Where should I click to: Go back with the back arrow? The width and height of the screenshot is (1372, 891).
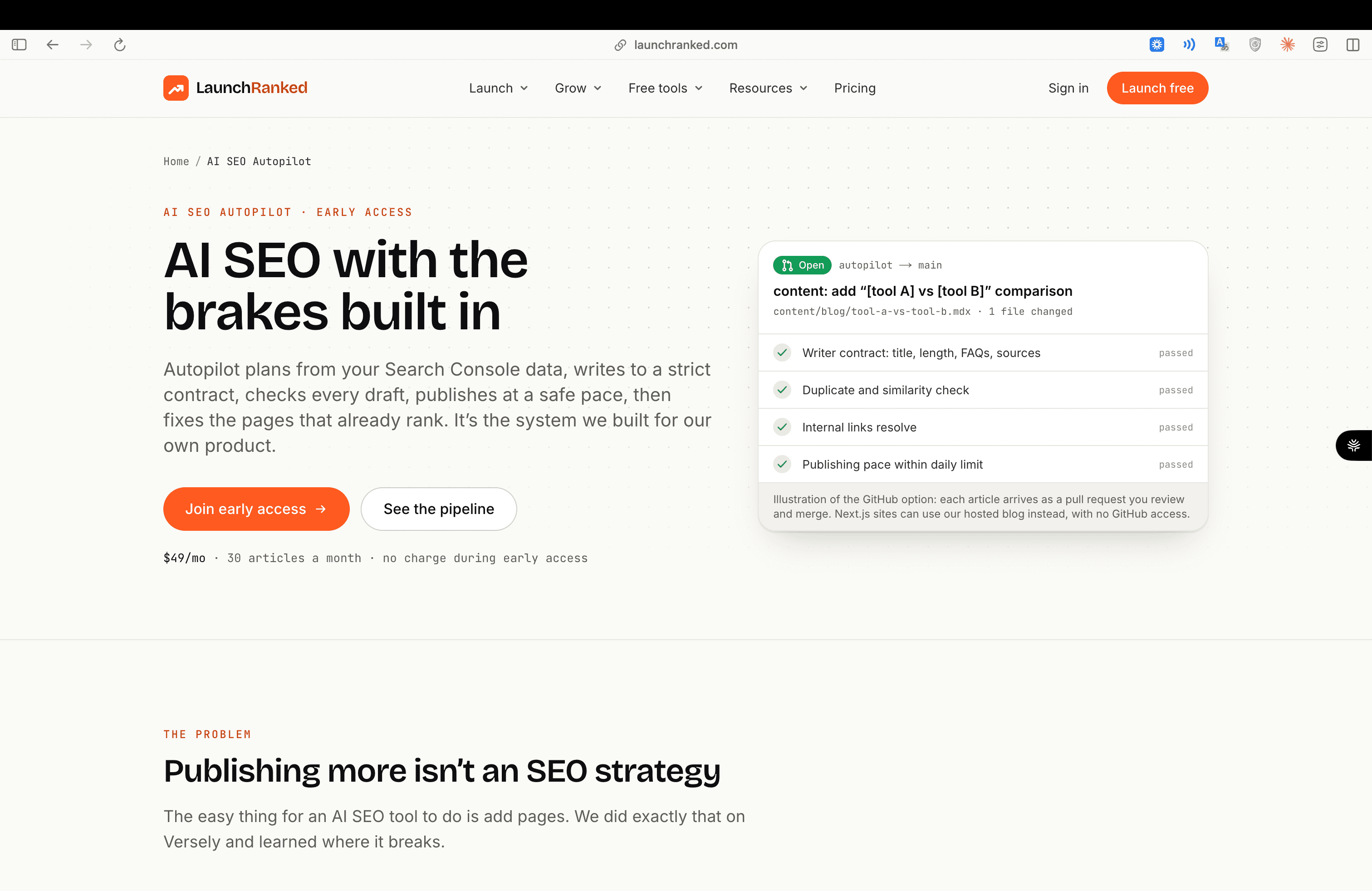click(x=53, y=44)
